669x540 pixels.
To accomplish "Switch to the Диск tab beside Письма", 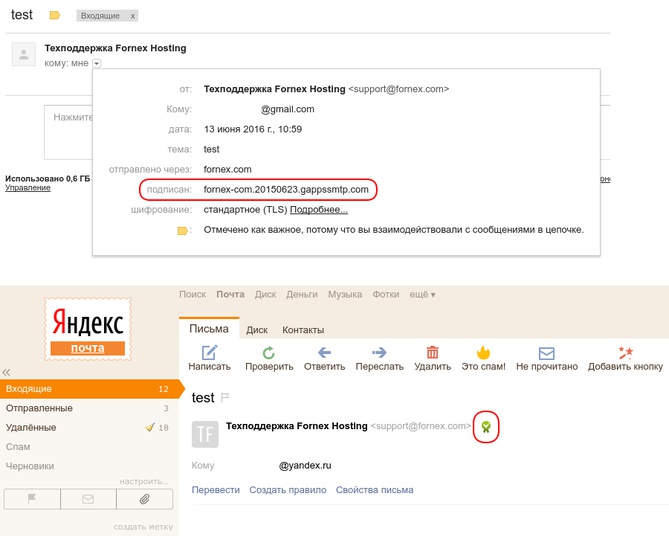I will point(257,330).
